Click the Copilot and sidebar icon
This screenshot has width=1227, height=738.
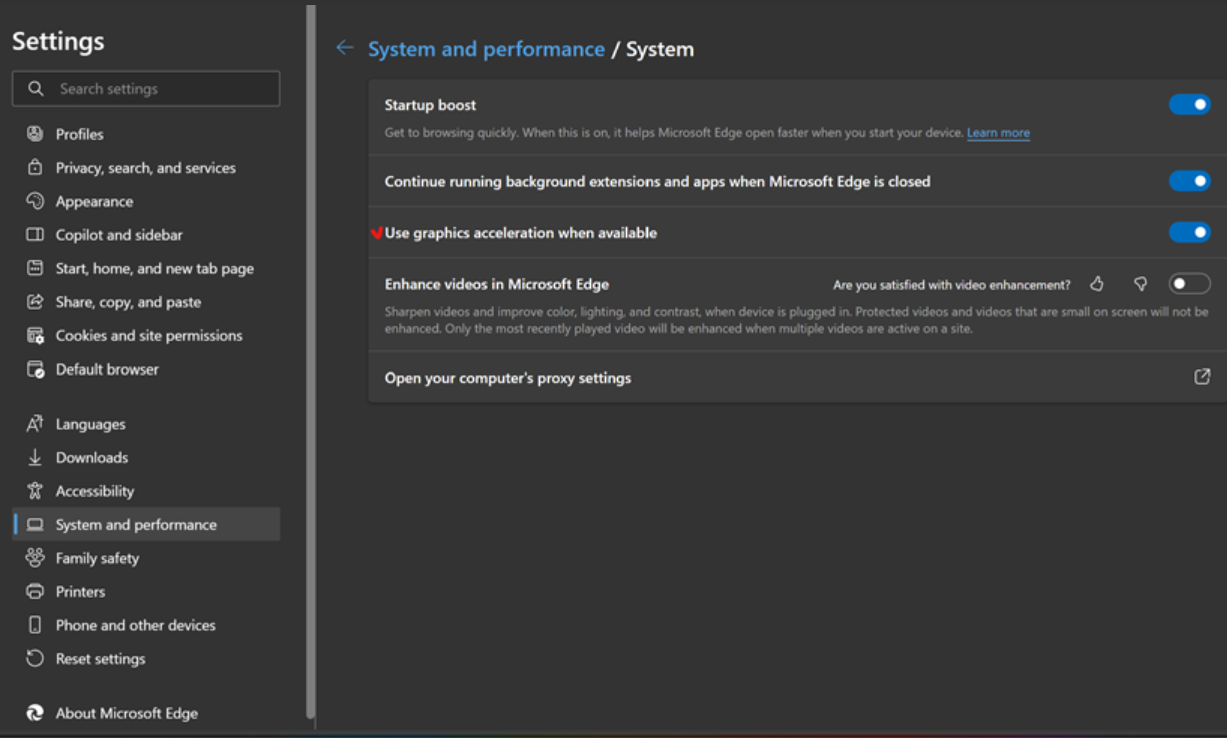tap(35, 234)
